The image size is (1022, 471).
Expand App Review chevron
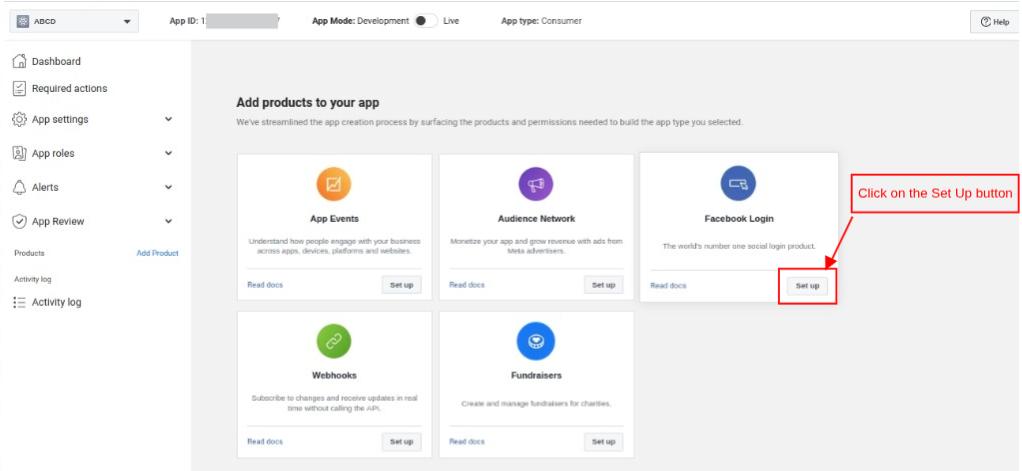(169, 221)
